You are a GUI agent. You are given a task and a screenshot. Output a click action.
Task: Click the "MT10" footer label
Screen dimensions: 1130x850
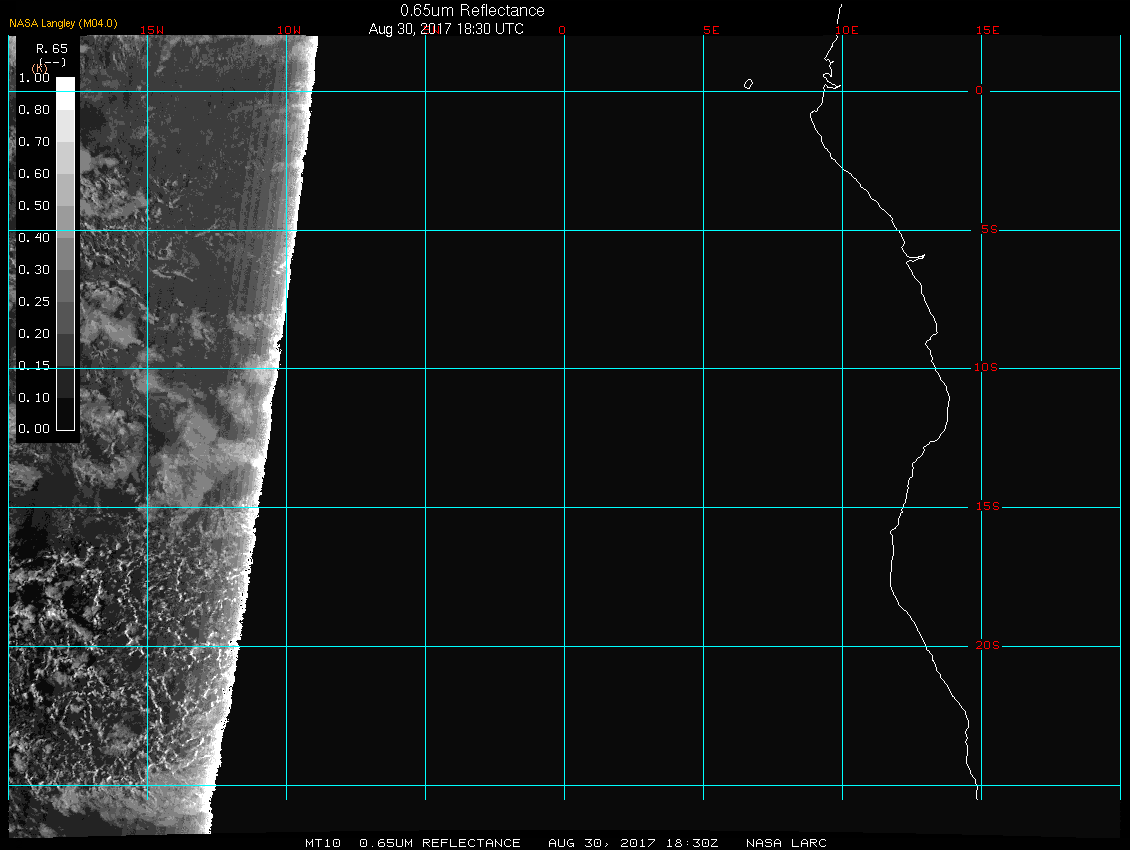click(322, 843)
